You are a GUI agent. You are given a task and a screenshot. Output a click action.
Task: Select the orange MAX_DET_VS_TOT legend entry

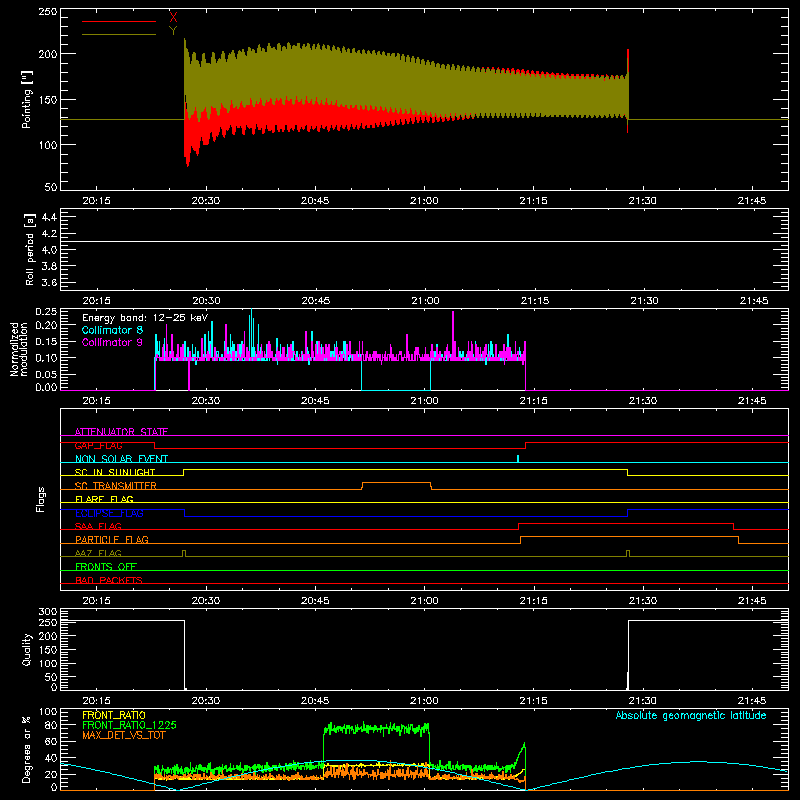point(123,735)
